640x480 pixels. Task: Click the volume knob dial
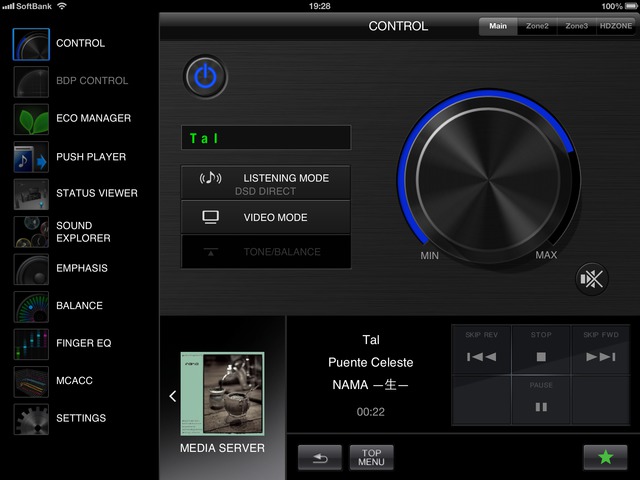point(488,180)
